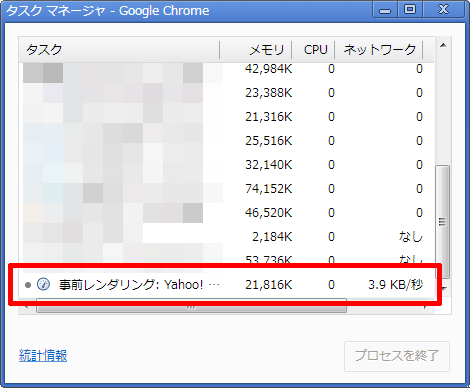The height and width of the screenshot is (388, 470).
Task: Select the row with 46,520K memory
Action: [227, 213]
